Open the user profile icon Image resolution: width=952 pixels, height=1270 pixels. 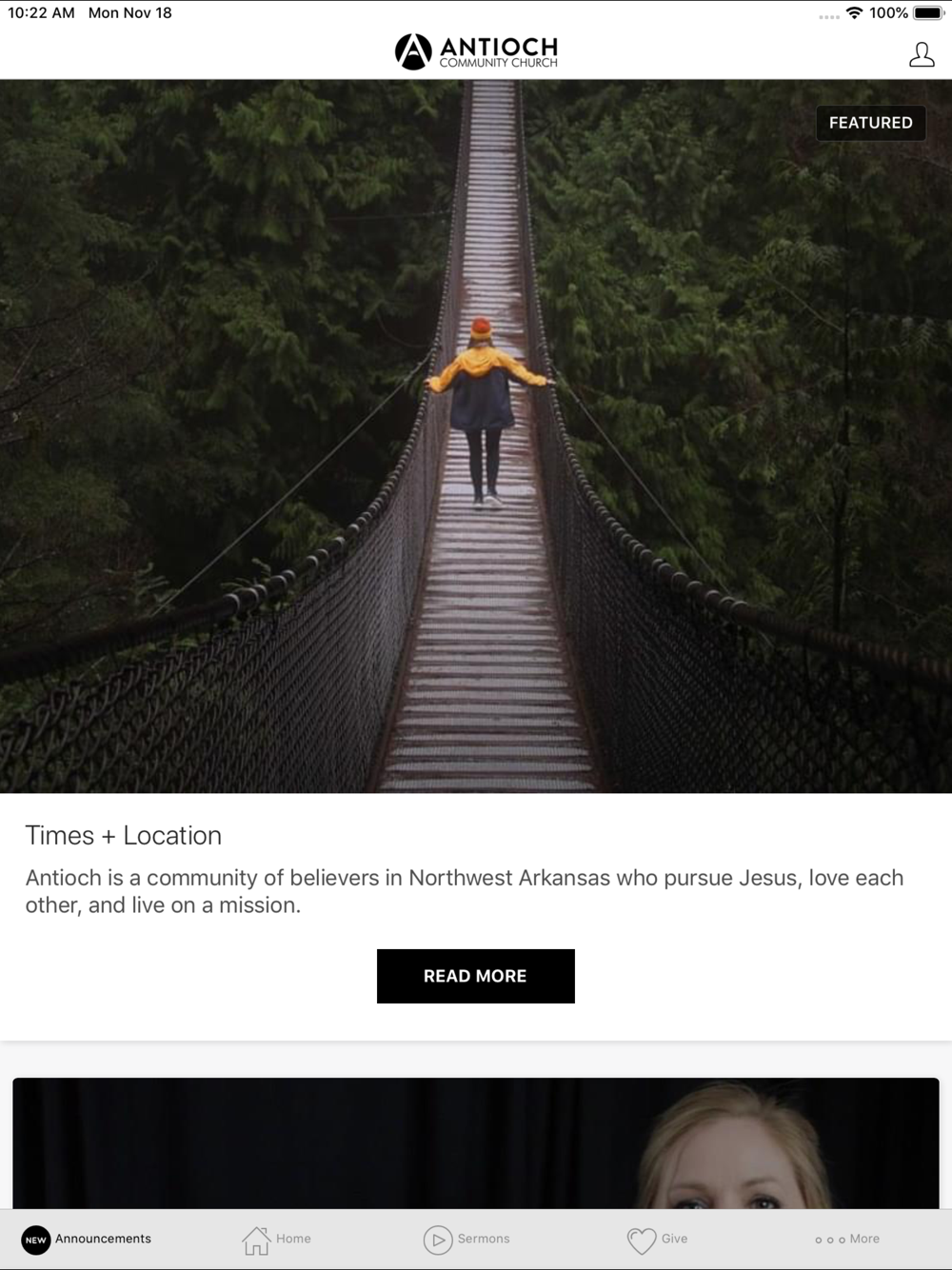point(922,54)
